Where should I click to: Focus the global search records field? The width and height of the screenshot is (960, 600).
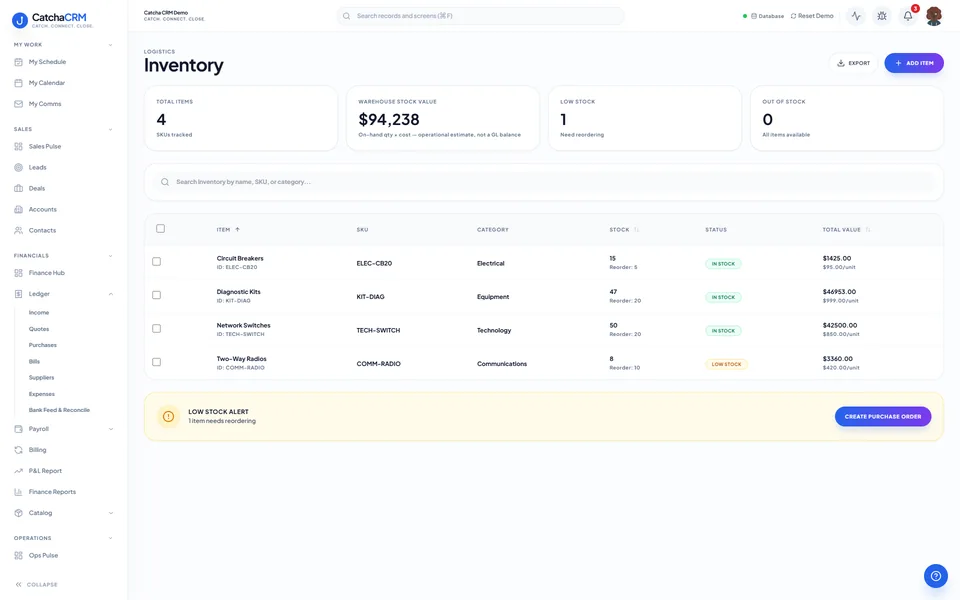point(481,16)
